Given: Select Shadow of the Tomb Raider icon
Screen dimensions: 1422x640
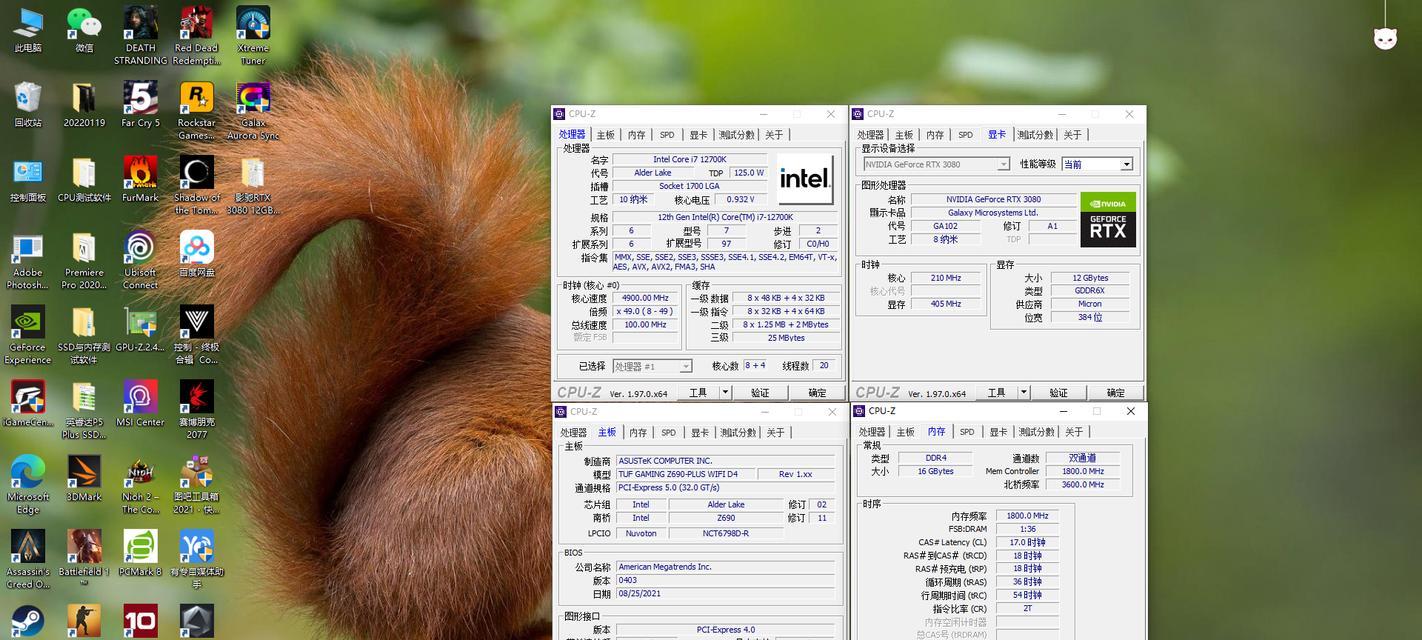Looking at the screenshot, I should (196, 186).
